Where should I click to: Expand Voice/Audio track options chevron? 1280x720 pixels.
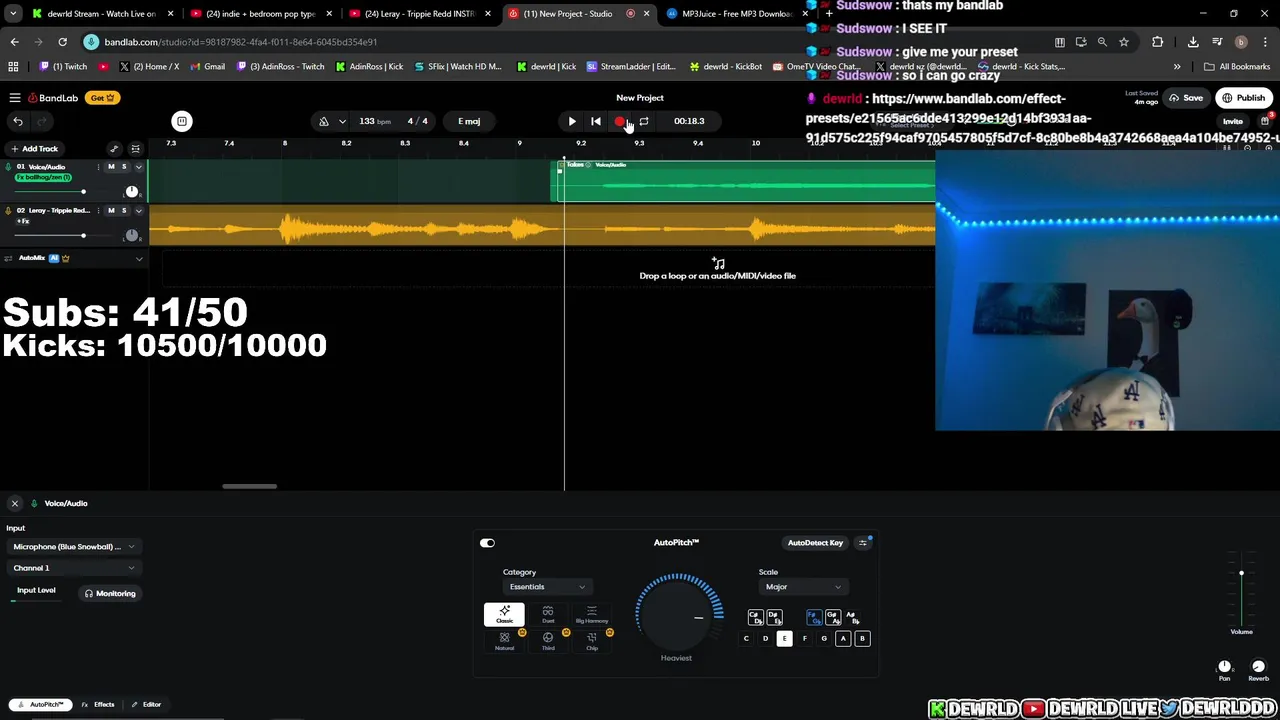pos(139,167)
